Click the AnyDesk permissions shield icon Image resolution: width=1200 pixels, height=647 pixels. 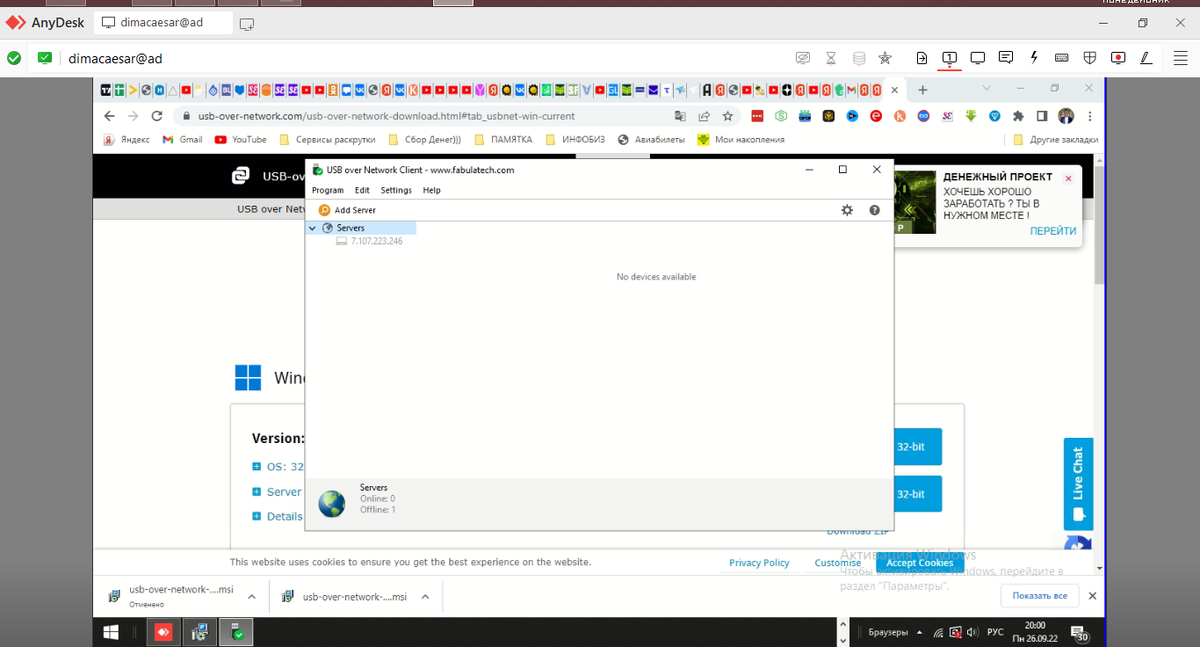coord(1090,58)
